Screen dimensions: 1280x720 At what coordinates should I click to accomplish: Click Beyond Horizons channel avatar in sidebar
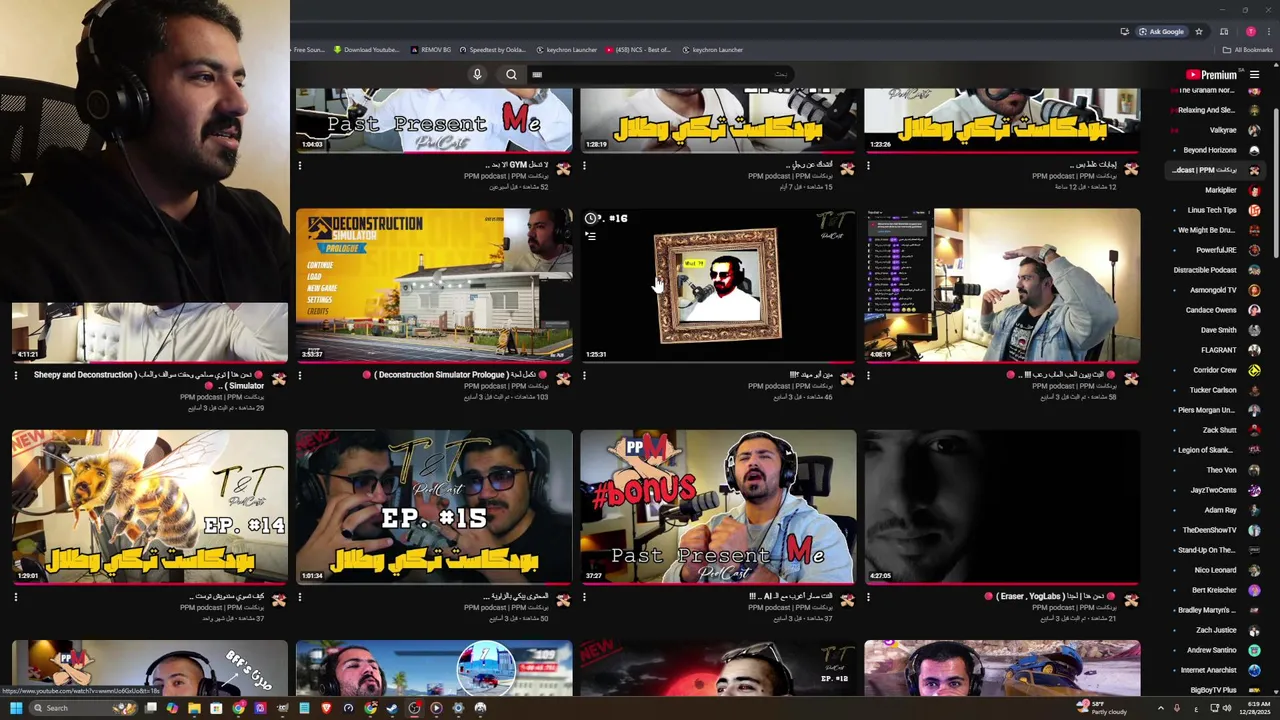click(1254, 150)
